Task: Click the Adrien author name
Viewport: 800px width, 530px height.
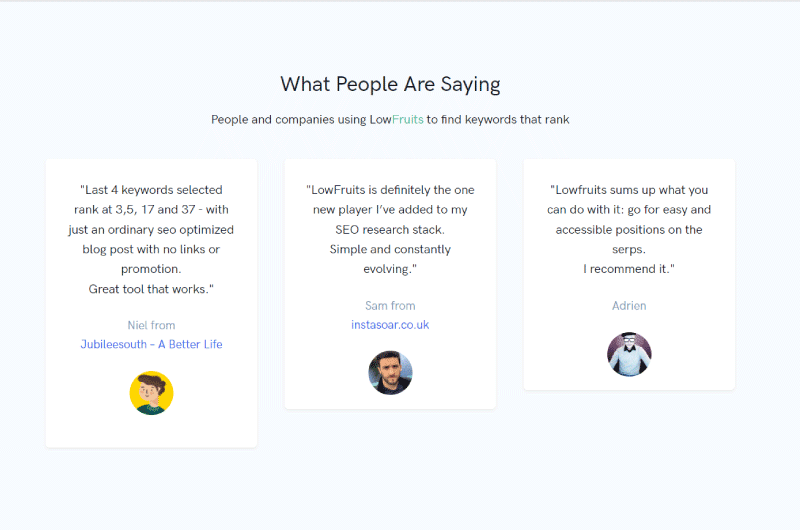Action: [629, 306]
